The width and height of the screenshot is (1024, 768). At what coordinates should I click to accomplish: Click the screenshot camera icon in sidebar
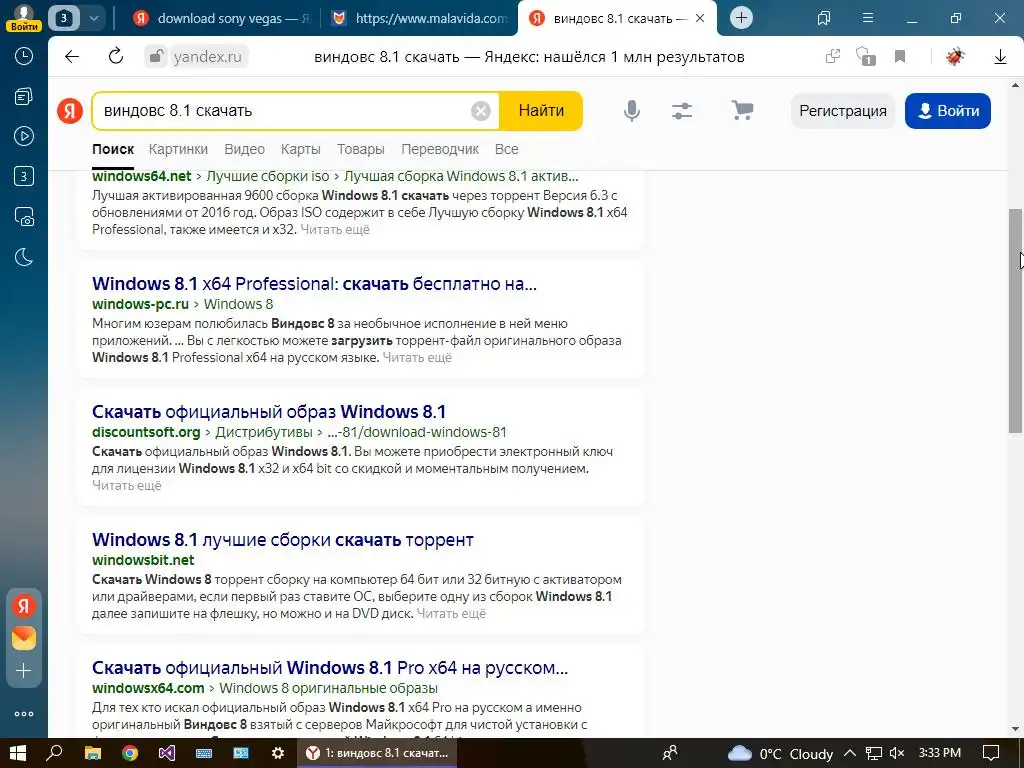[x=24, y=217]
